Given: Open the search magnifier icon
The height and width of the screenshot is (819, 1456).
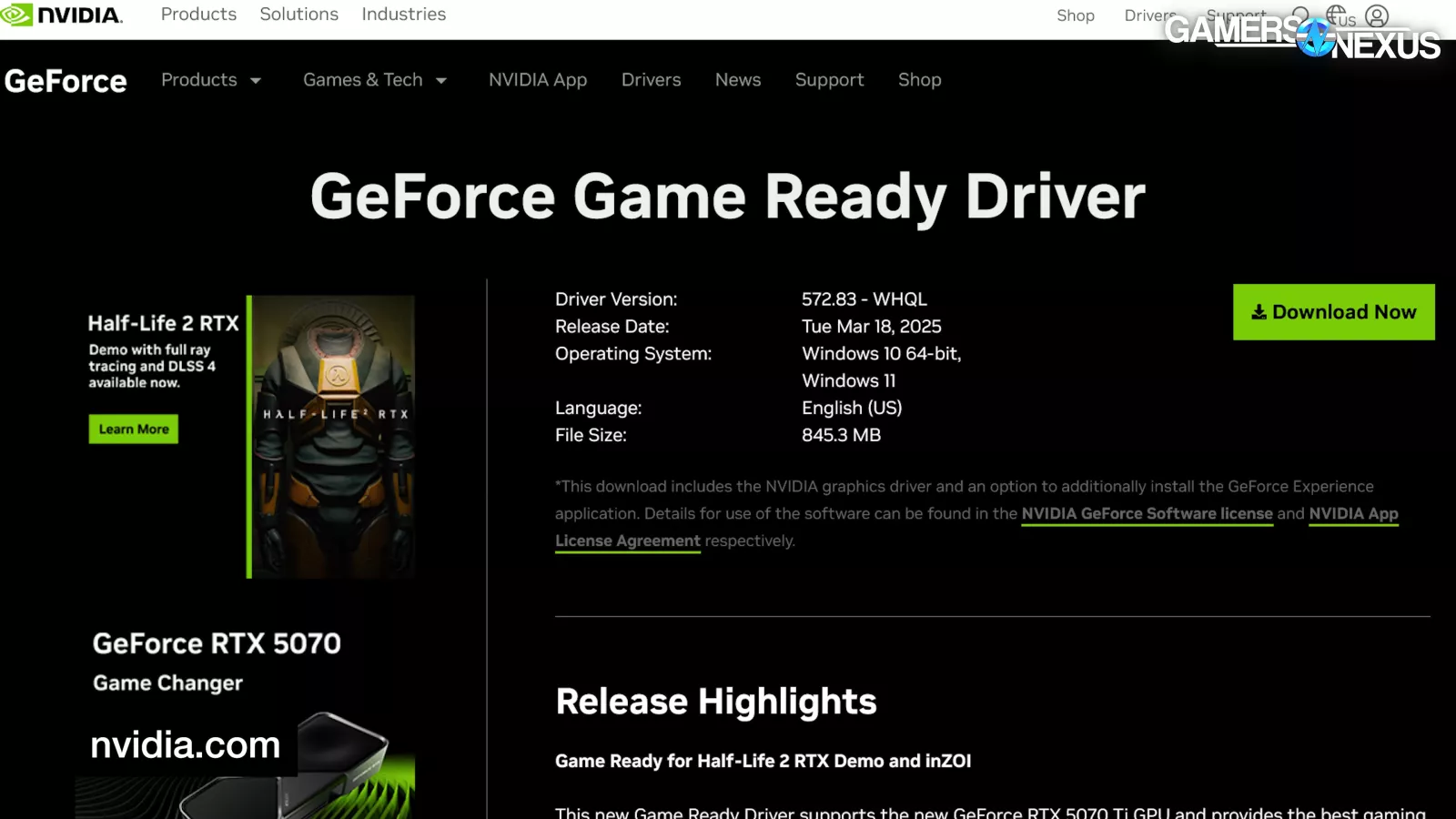Looking at the screenshot, I should [1301, 15].
